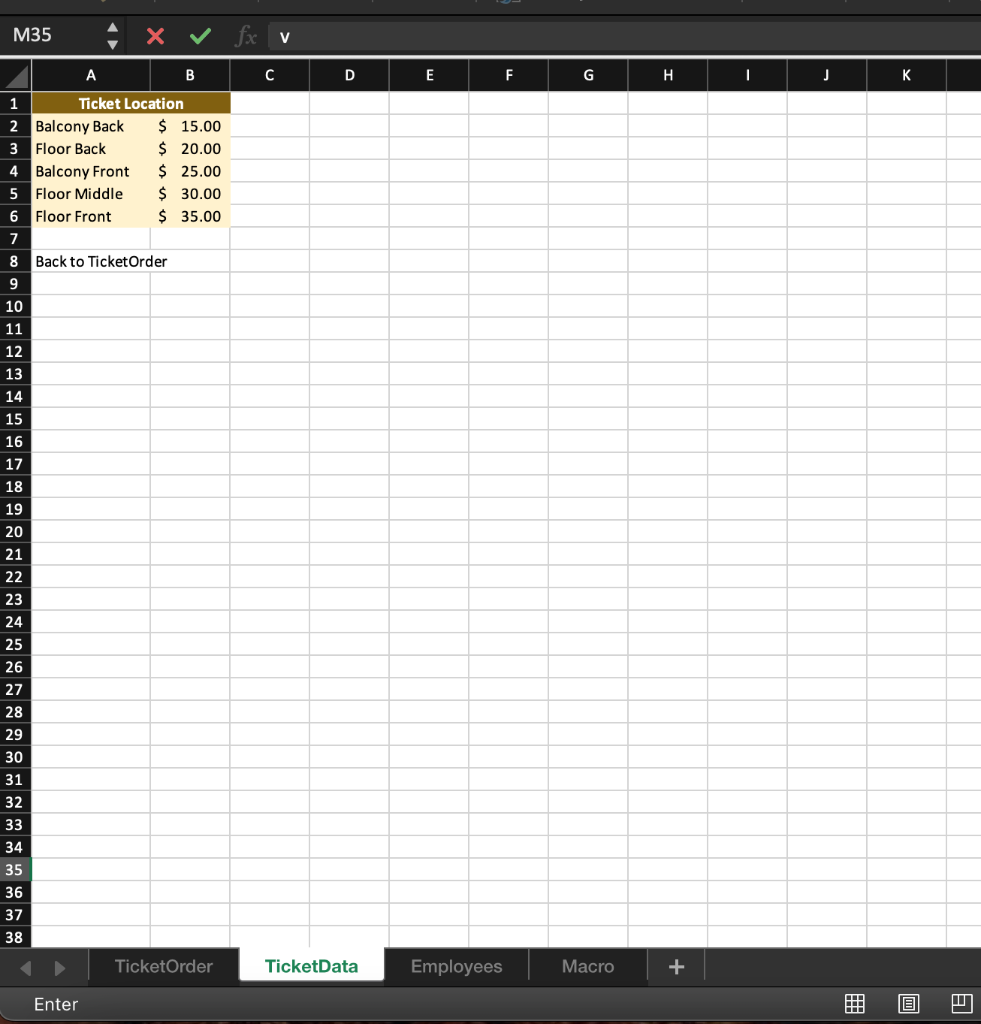
Task: Select column header C
Action: click(x=269, y=75)
